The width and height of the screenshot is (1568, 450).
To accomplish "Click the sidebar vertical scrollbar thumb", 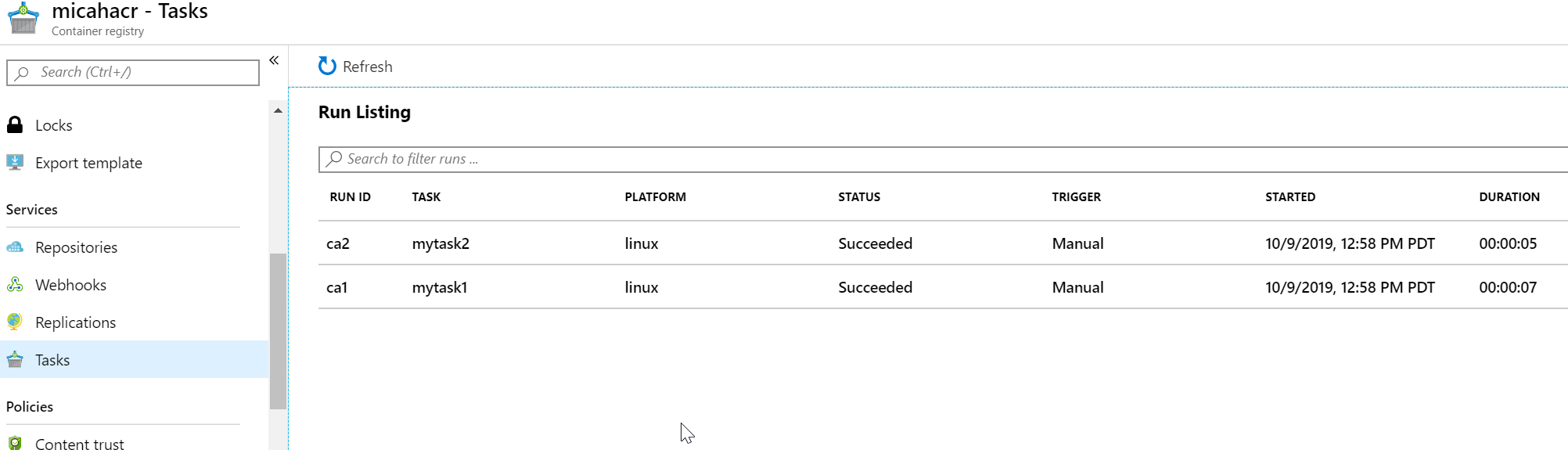I will 278,331.
